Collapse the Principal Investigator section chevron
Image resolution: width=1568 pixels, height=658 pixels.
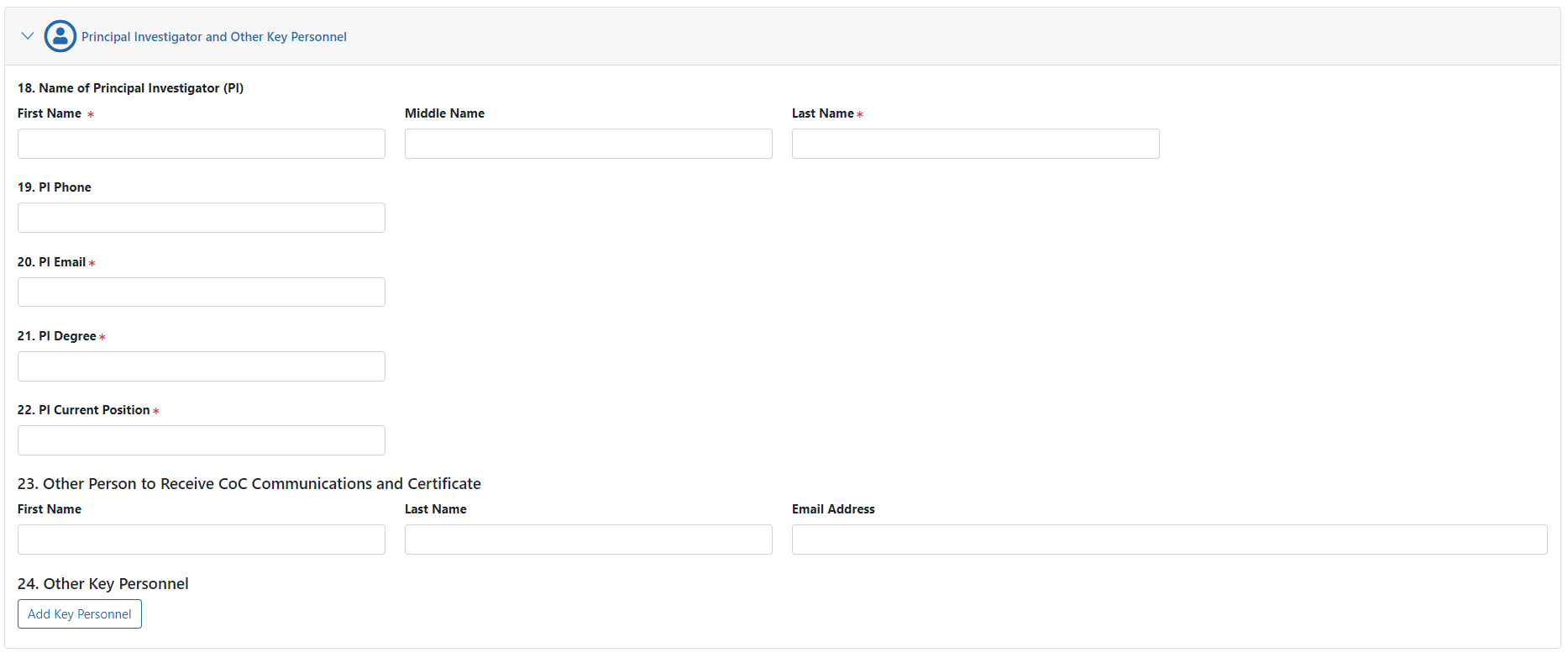click(x=28, y=36)
